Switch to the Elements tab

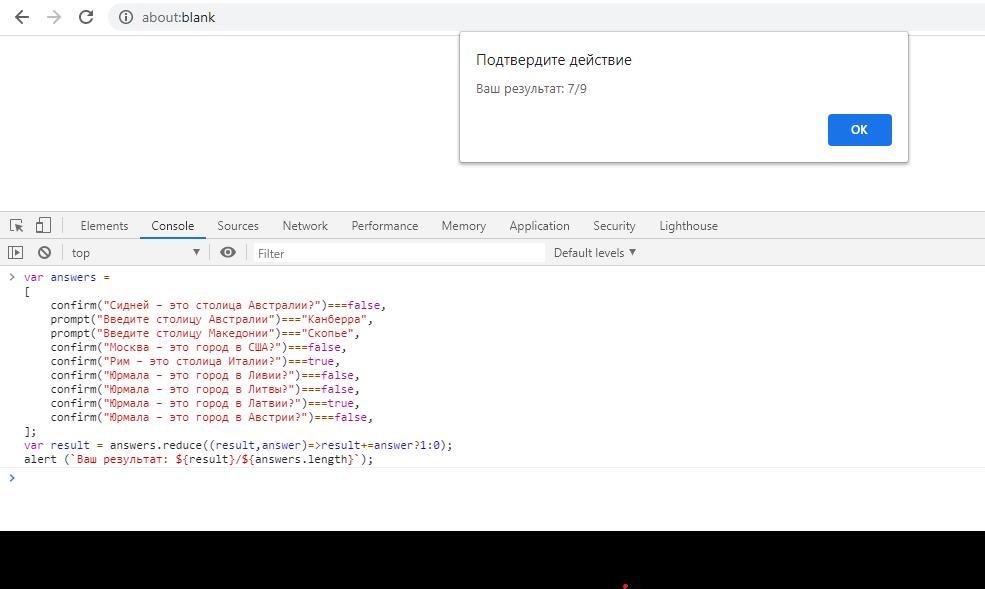click(x=104, y=226)
